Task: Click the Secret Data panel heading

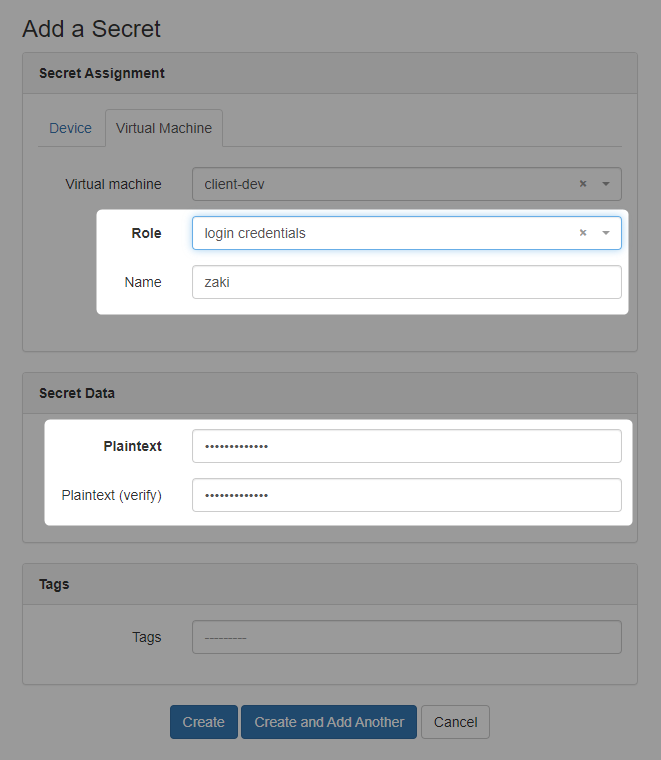Action: tap(77, 393)
